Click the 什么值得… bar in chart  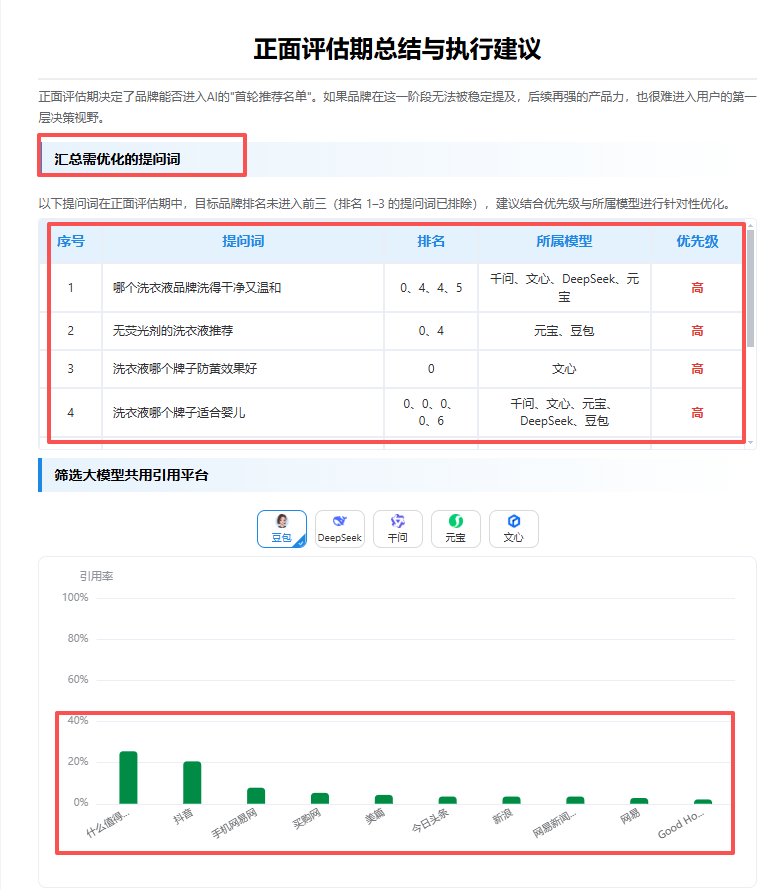tap(128, 778)
